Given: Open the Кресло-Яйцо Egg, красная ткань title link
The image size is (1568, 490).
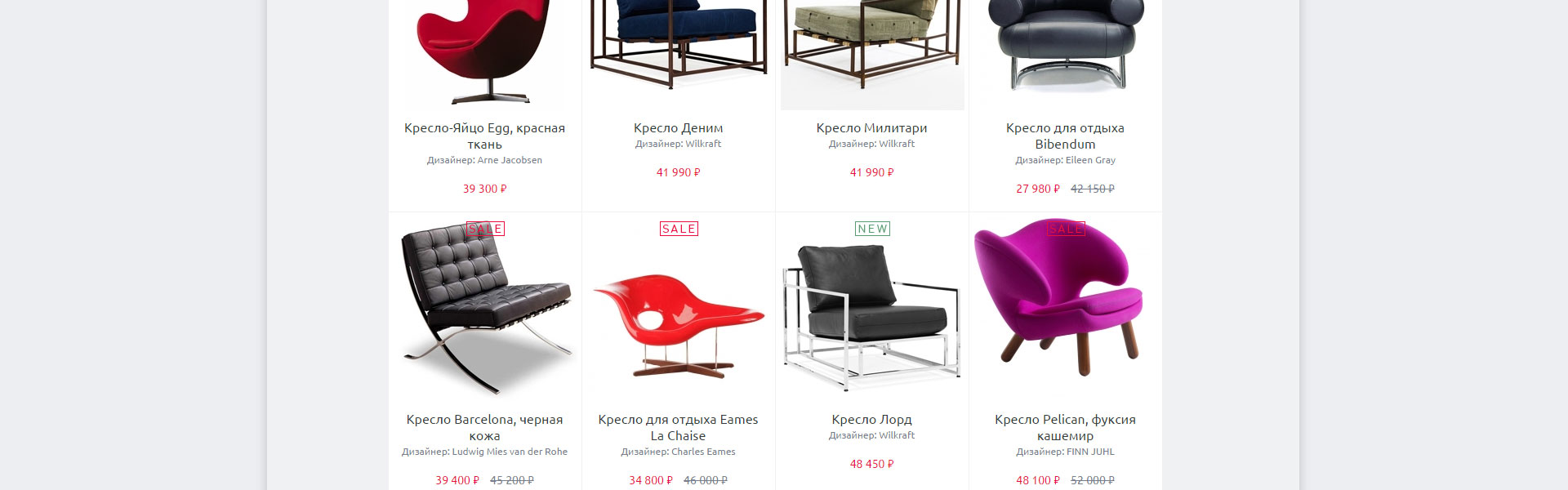Looking at the screenshot, I should coord(485,136).
